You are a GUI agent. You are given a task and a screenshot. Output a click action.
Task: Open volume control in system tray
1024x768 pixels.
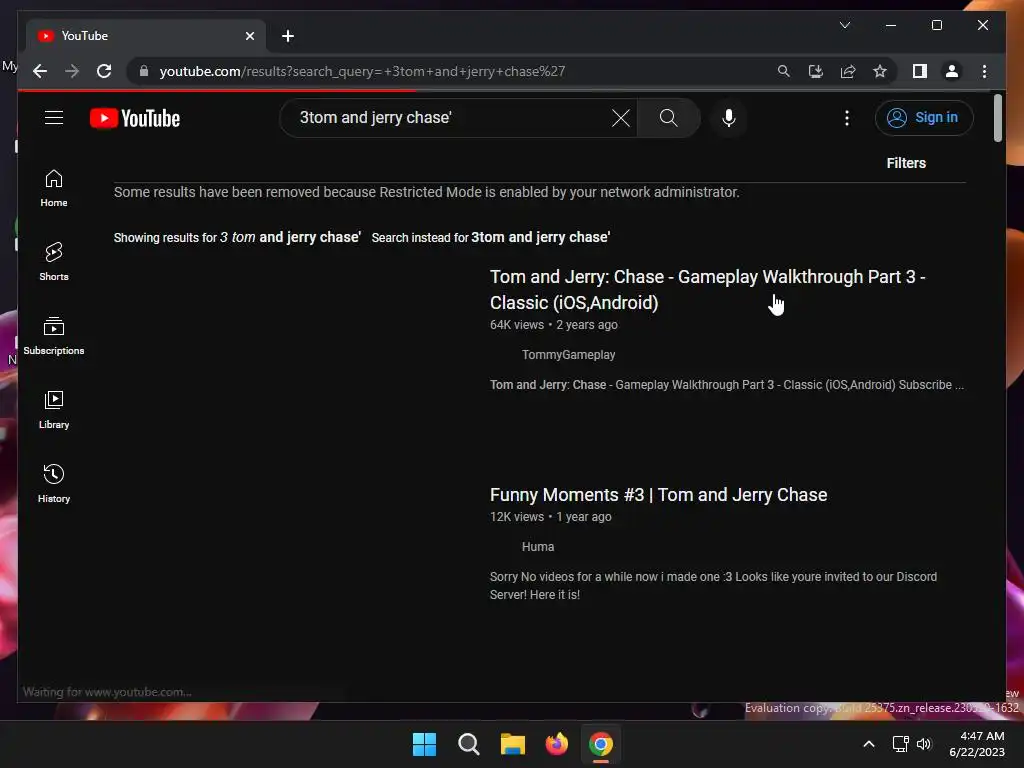pyautogui.click(x=923, y=744)
